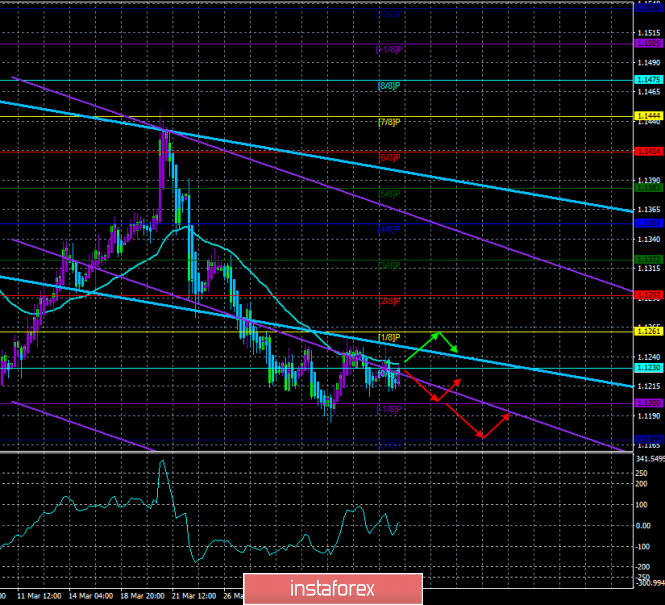Select the [3/8]P Murrey level label
Image resolution: width=665 pixels, height=605 pixels.
tap(389, 266)
